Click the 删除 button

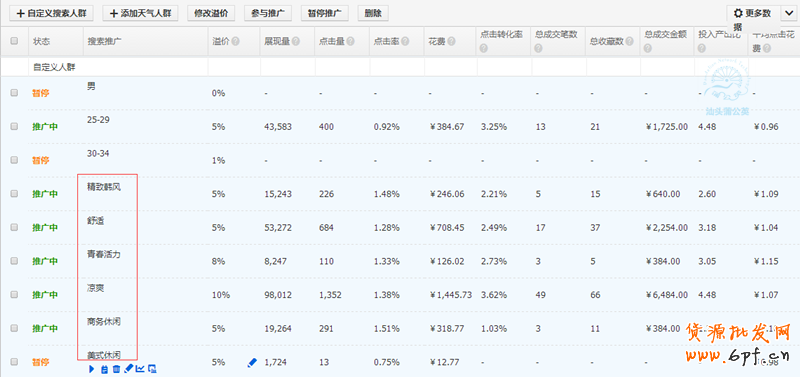click(373, 13)
